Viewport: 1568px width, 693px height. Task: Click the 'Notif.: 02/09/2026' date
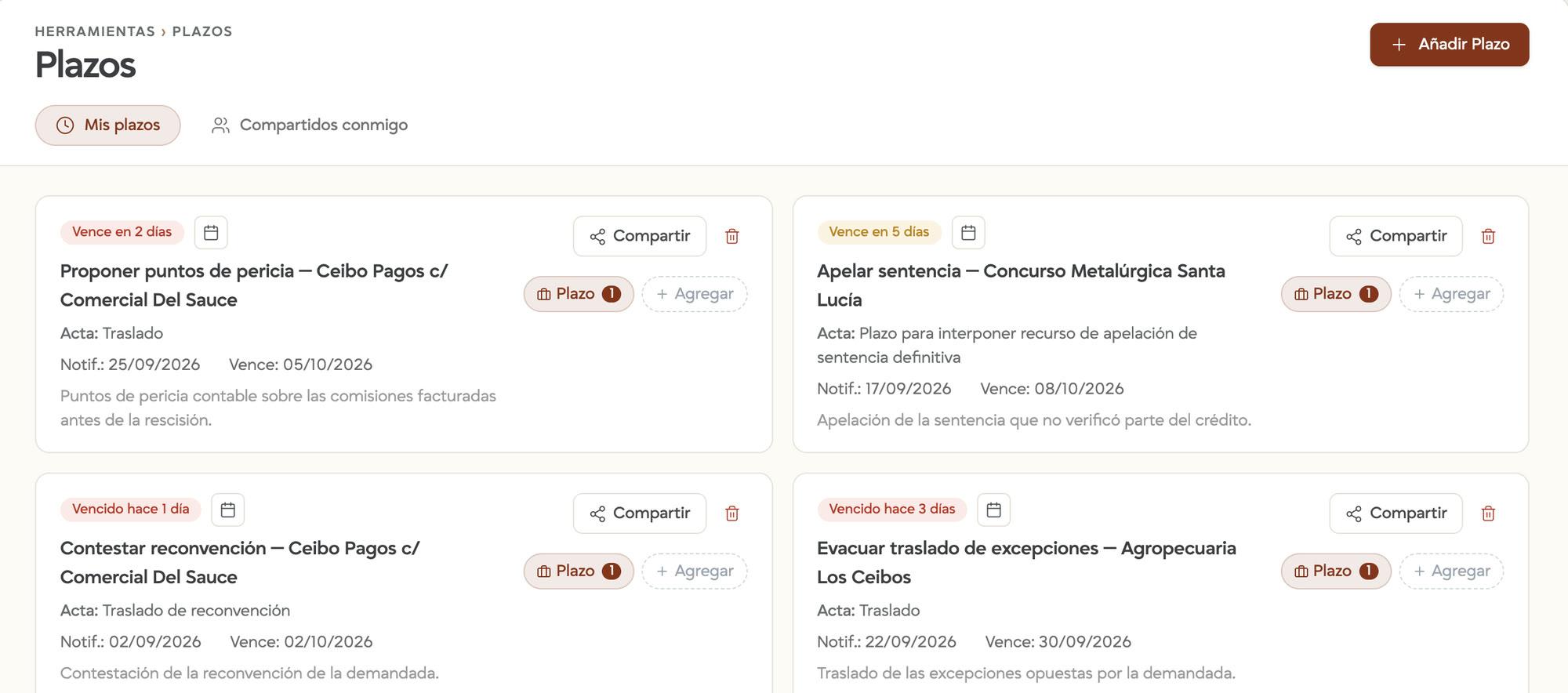131,642
